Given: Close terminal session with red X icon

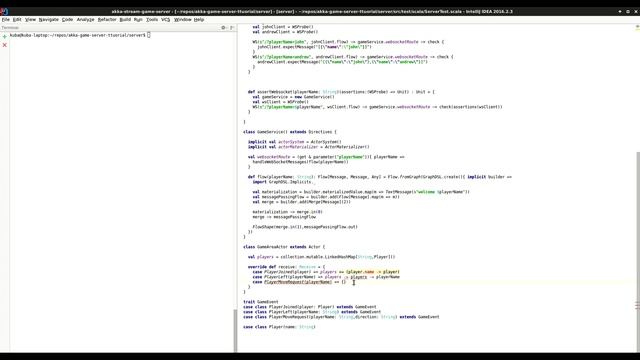Looking at the screenshot, I should click(x=4, y=45).
